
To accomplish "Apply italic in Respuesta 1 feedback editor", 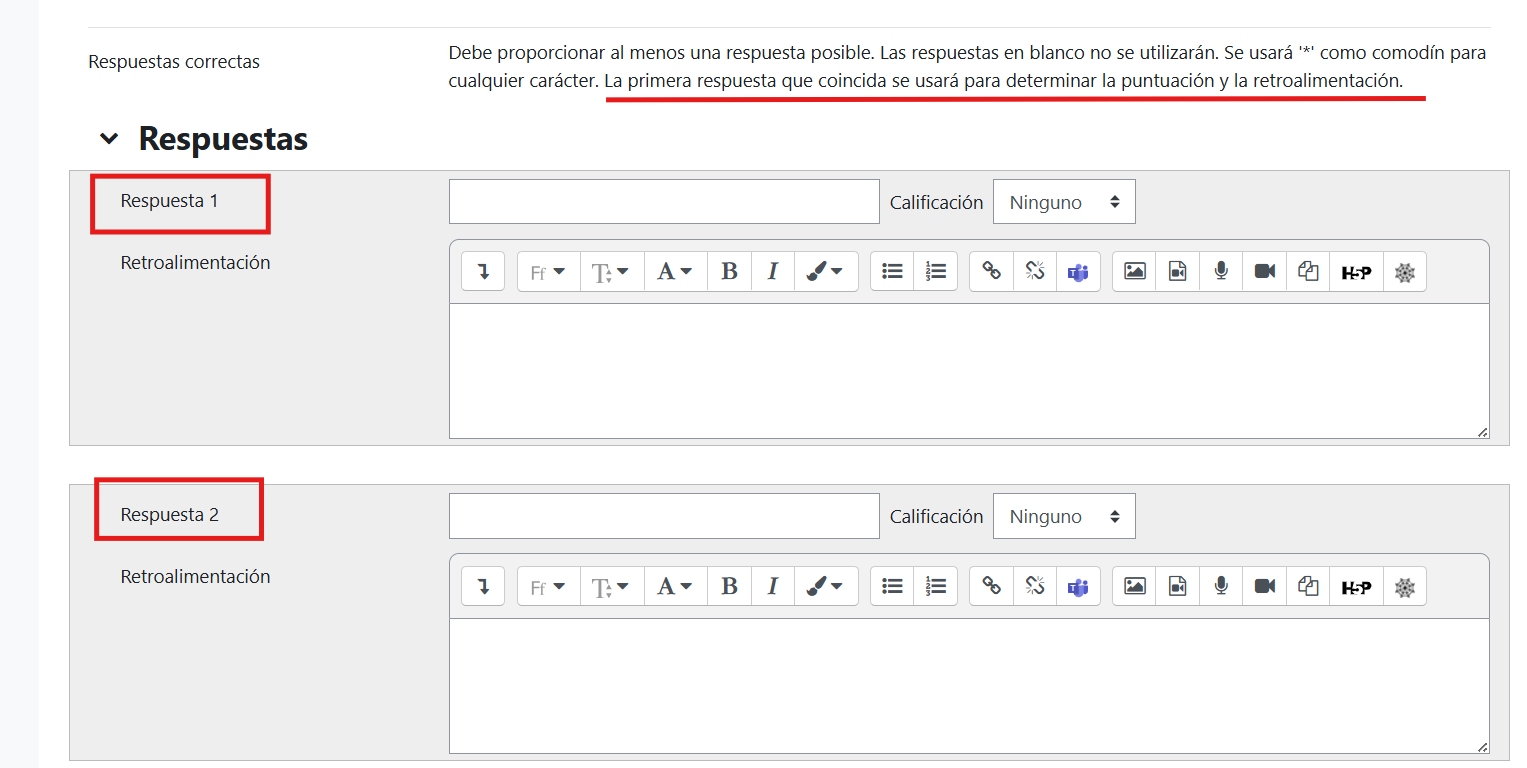I will pos(772,272).
